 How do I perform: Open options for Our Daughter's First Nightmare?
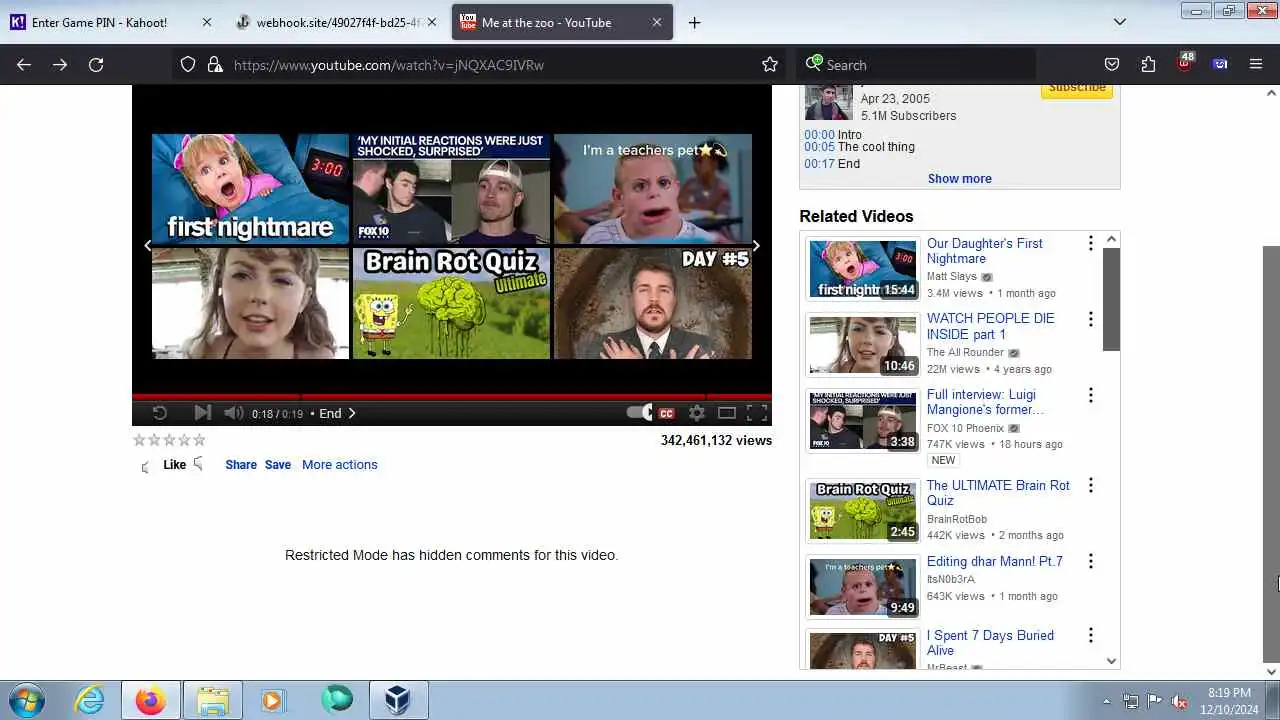pyautogui.click(x=1090, y=243)
